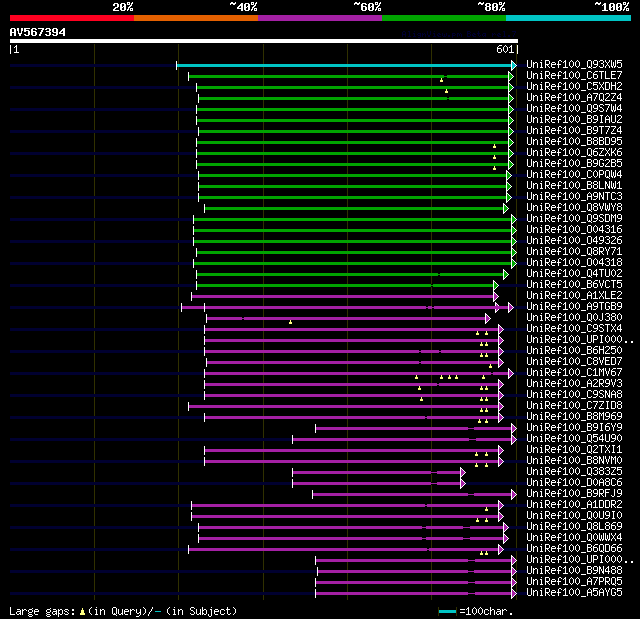Select UniRef100_A1XLE2 entry

click(574, 296)
